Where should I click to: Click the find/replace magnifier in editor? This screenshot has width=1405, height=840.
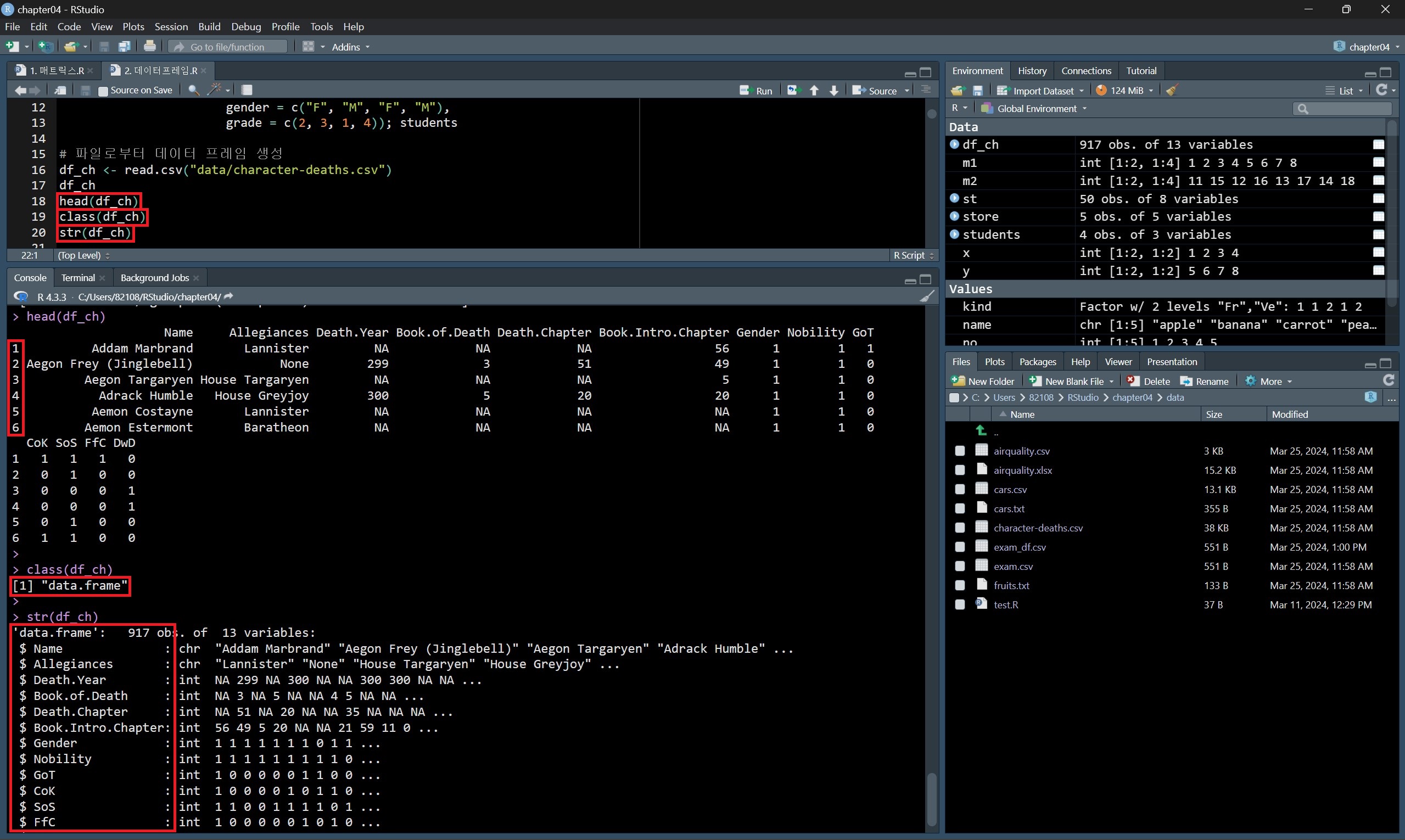point(193,90)
